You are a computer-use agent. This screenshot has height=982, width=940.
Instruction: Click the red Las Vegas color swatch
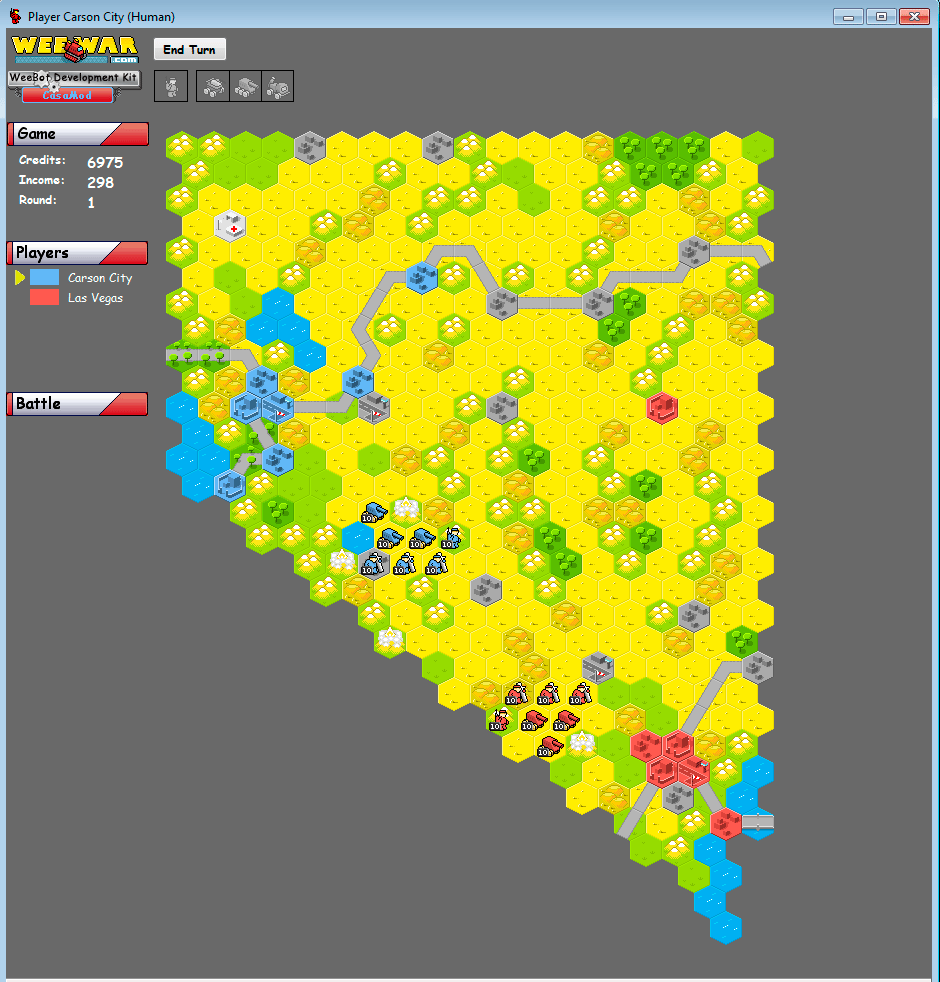44,298
